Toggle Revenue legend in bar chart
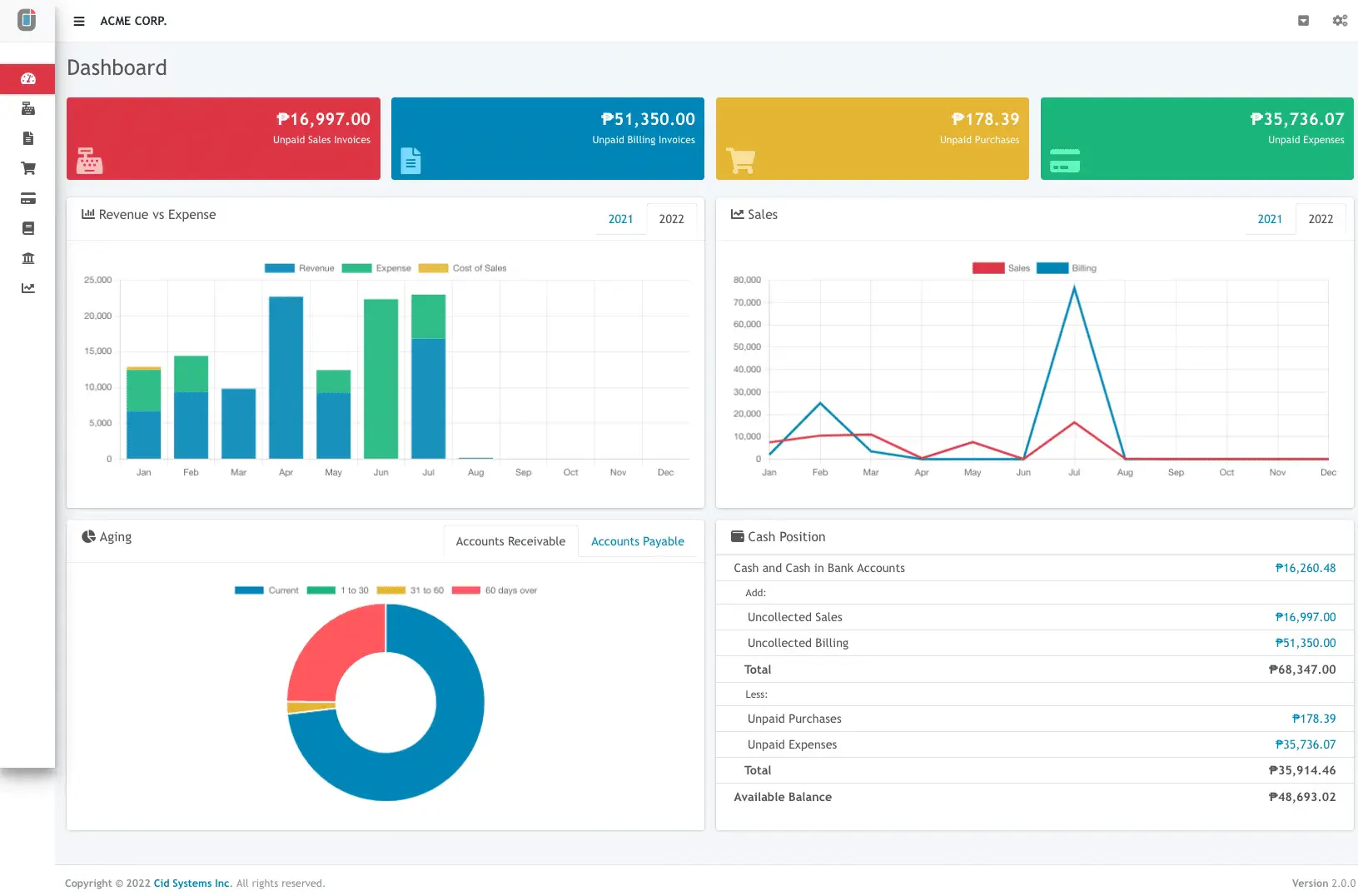The image size is (1358, 896). click(299, 268)
